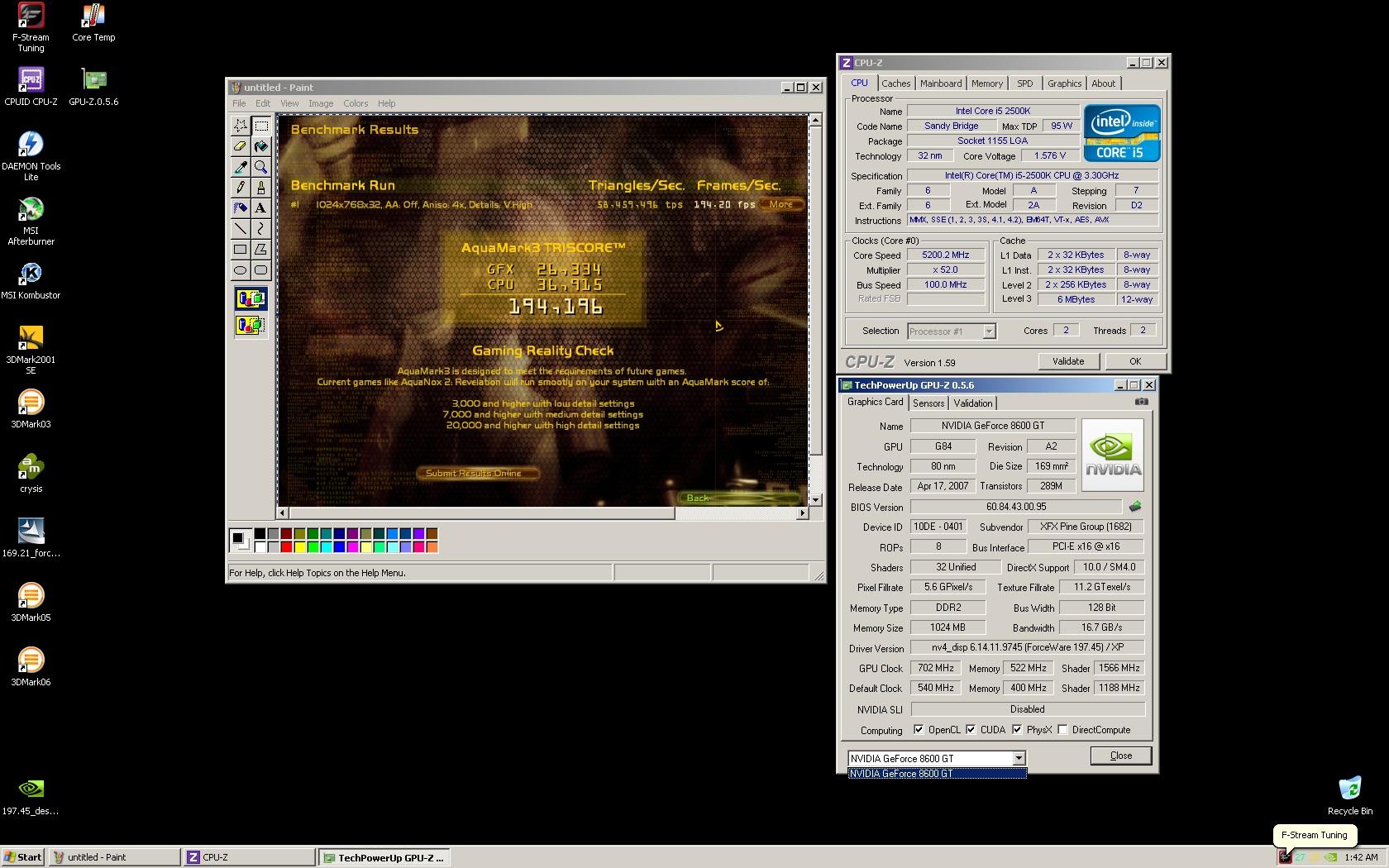The image size is (1389, 868).
Task: Click the Paint horizontal scrollbar right arrow
Action: click(x=801, y=513)
